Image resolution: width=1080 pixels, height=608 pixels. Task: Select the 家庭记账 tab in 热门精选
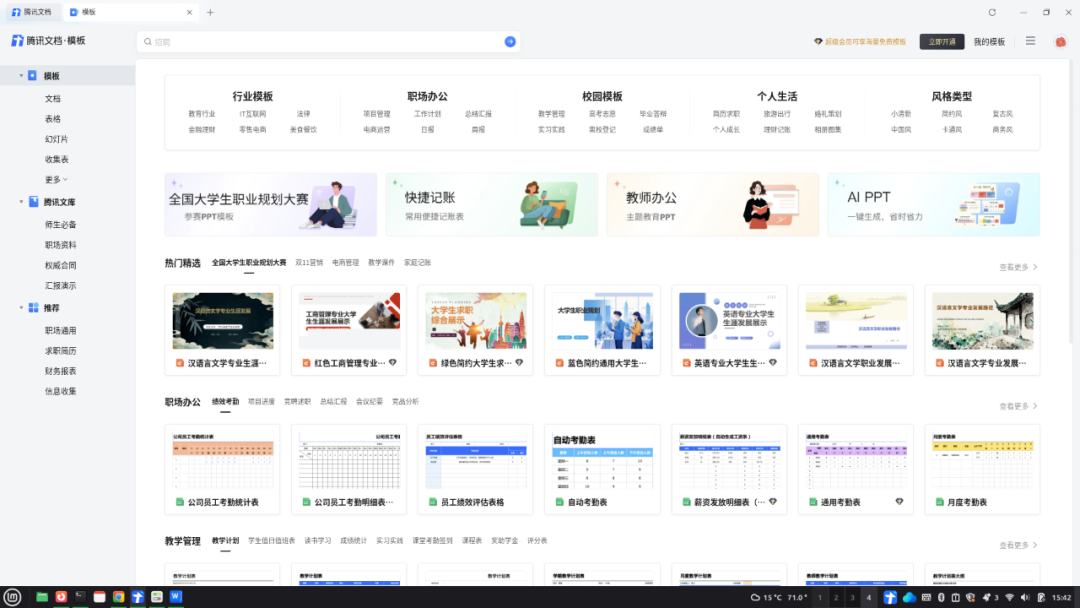tap(417, 262)
